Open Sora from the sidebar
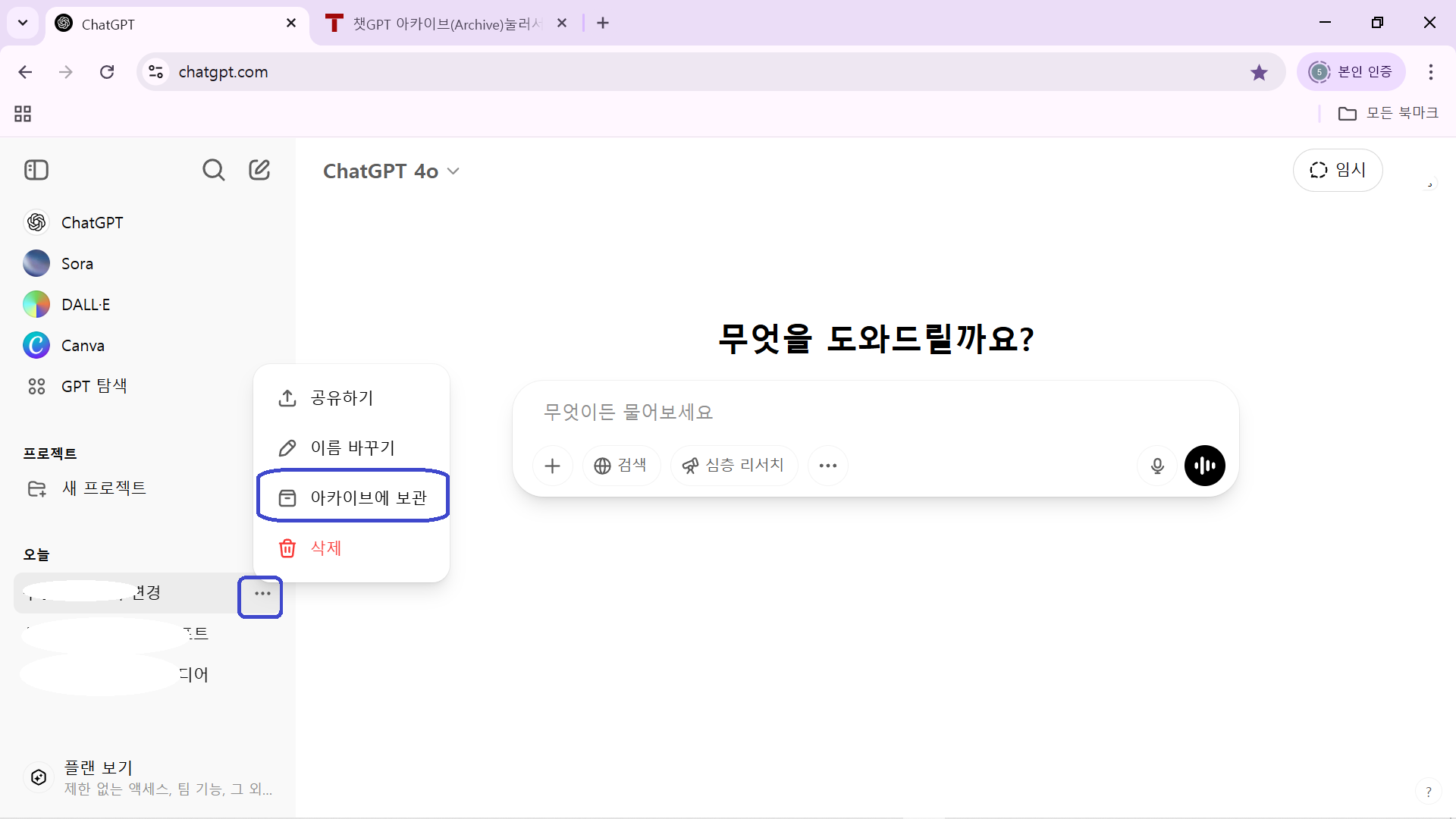The height and width of the screenshot is (819, 1456). 77,264
